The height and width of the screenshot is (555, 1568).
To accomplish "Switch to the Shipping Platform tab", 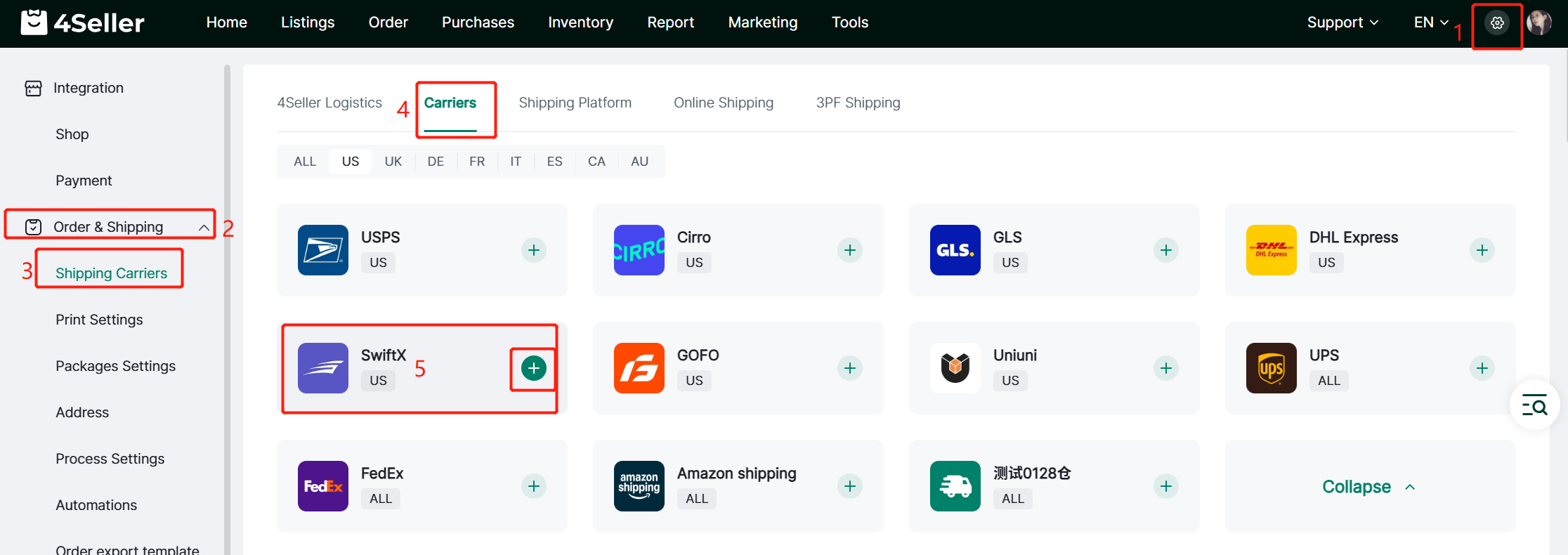I will (x=575, y=103).
